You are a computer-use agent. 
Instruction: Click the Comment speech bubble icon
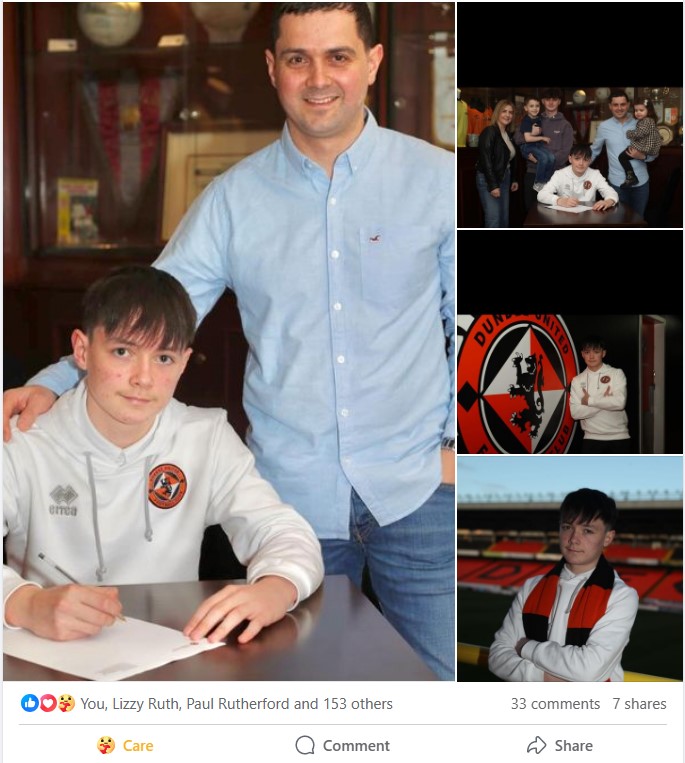coord(305,745)
